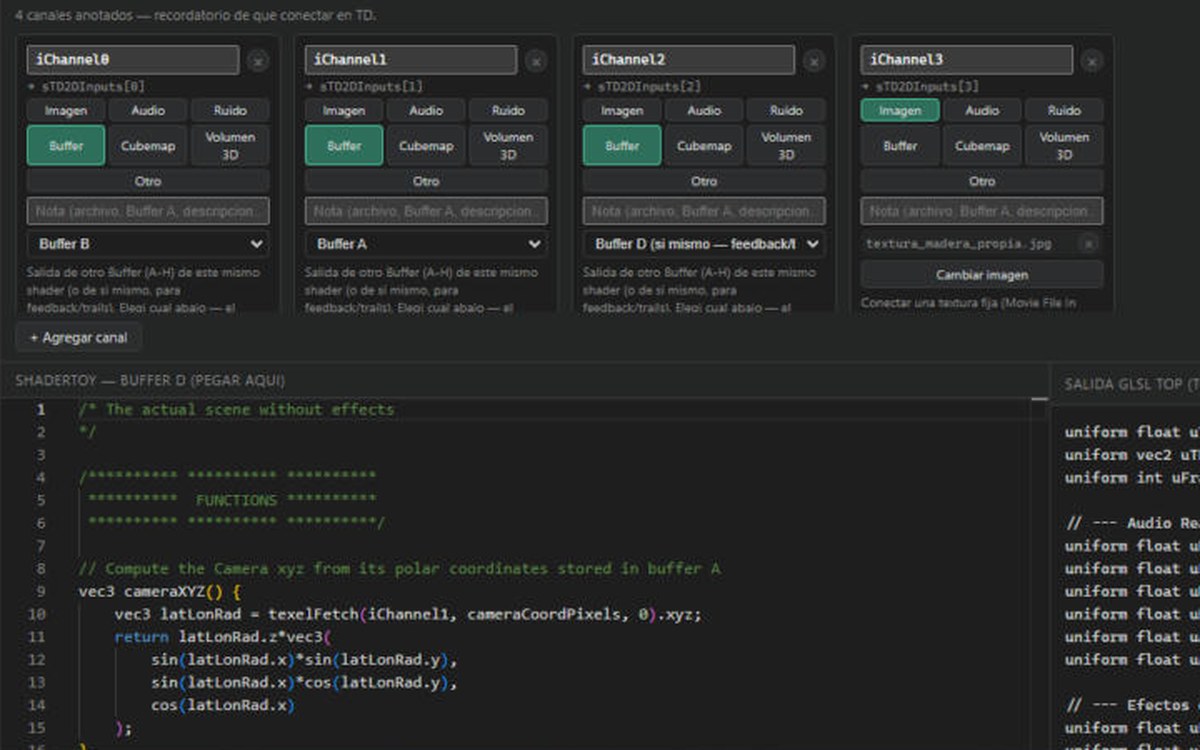Viewport: 1200px width, 750px height.
Task: Select Volumen 3D type for iChannel2
Action: click(786, 145)
